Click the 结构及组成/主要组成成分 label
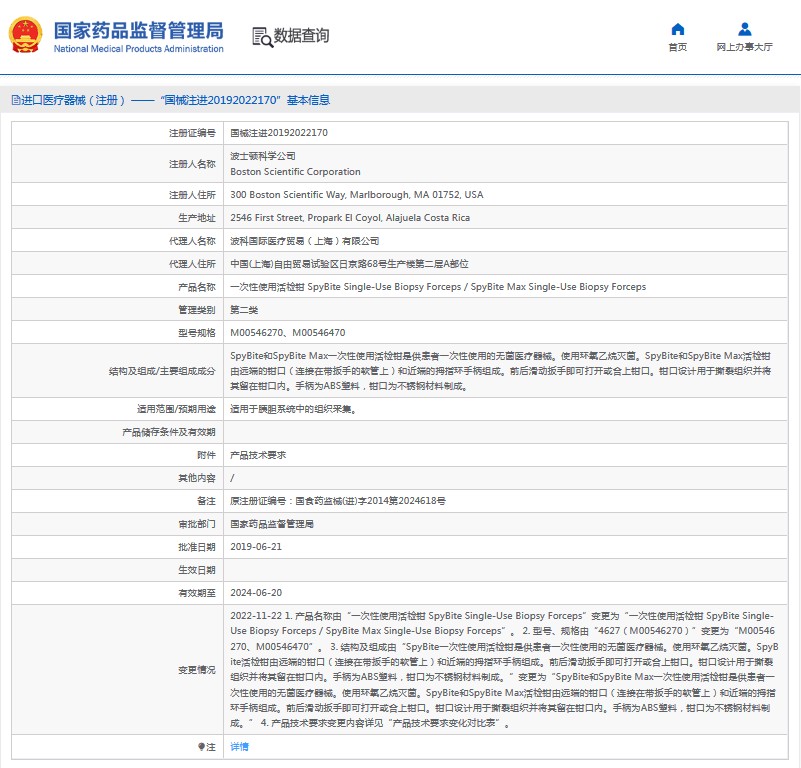 coord(162,371)
